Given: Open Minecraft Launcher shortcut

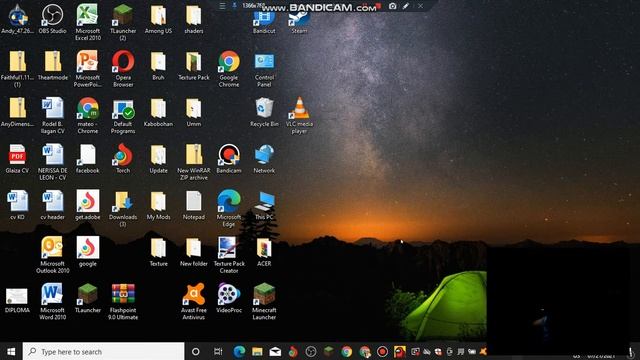Looking at the screenshot, I should point(264,302).
